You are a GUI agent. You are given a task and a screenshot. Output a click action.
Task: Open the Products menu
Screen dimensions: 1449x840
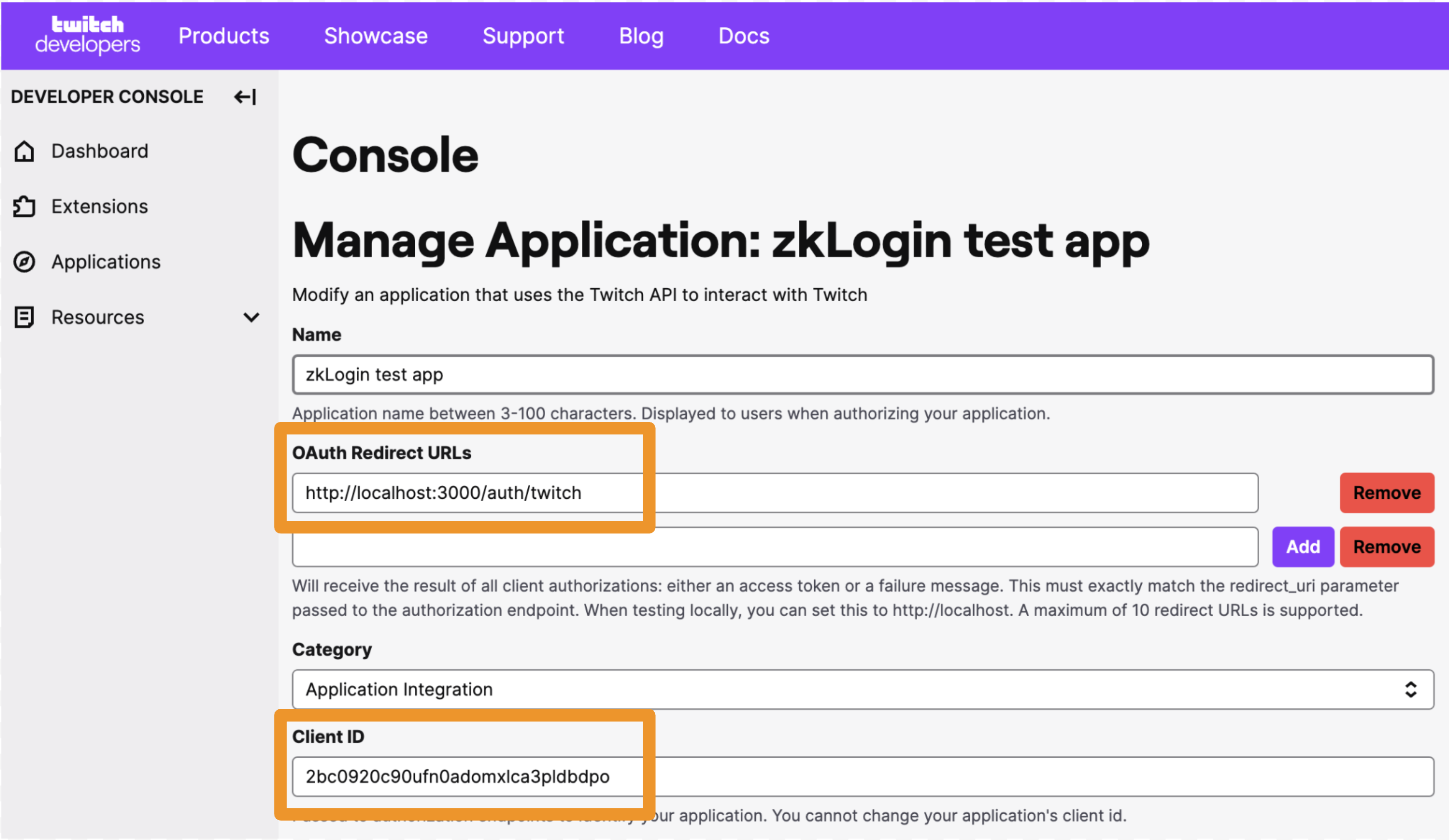[x=223, y=36]
